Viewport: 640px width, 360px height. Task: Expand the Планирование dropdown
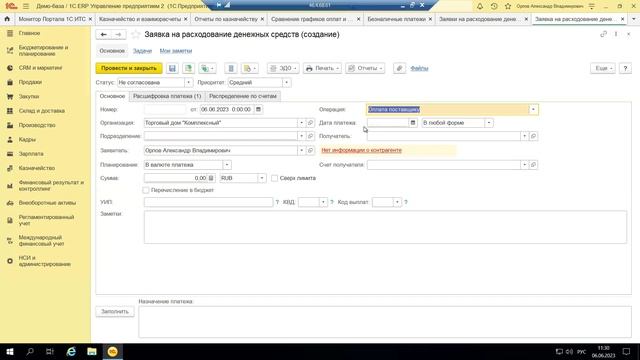click(227, 164)
